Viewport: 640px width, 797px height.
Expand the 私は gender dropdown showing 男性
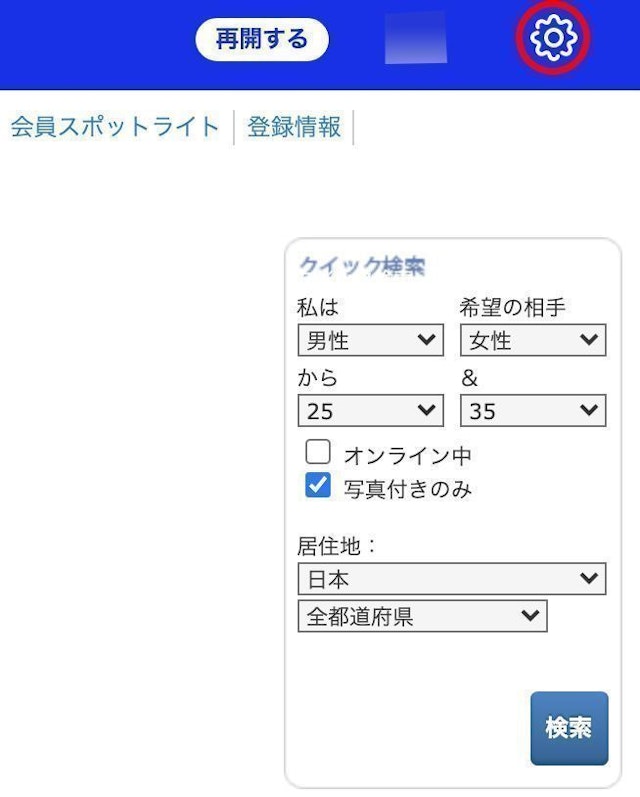[x=371, y=340]
